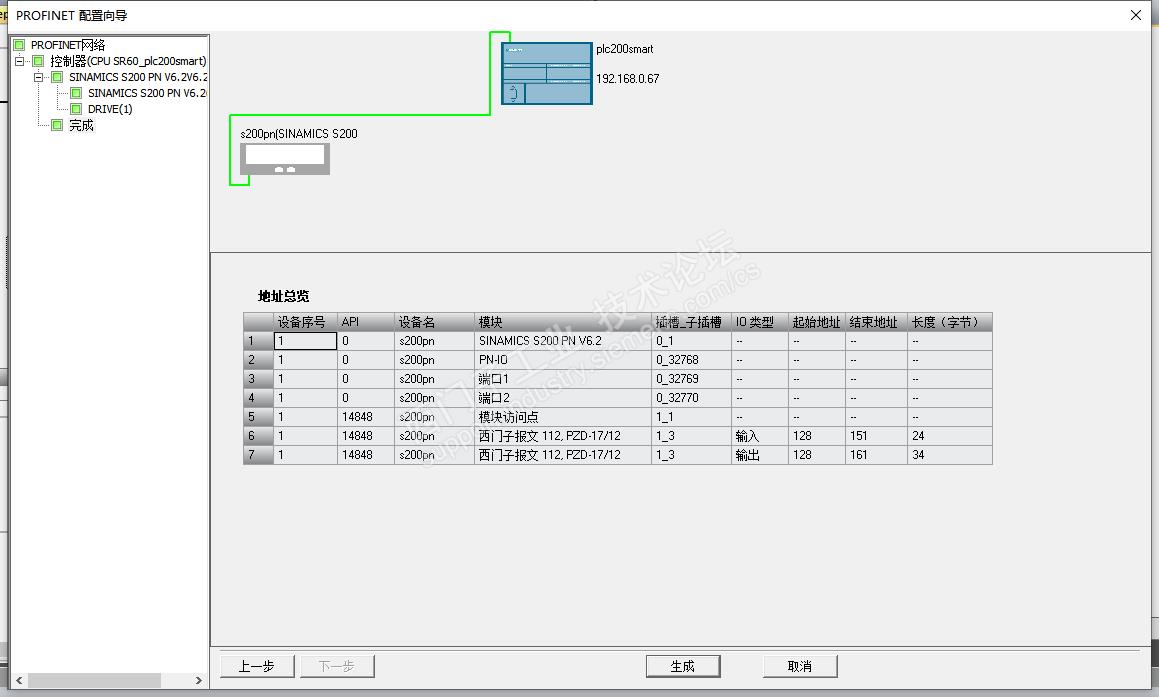
Task: Click the 取消 button
Action: 800,667
